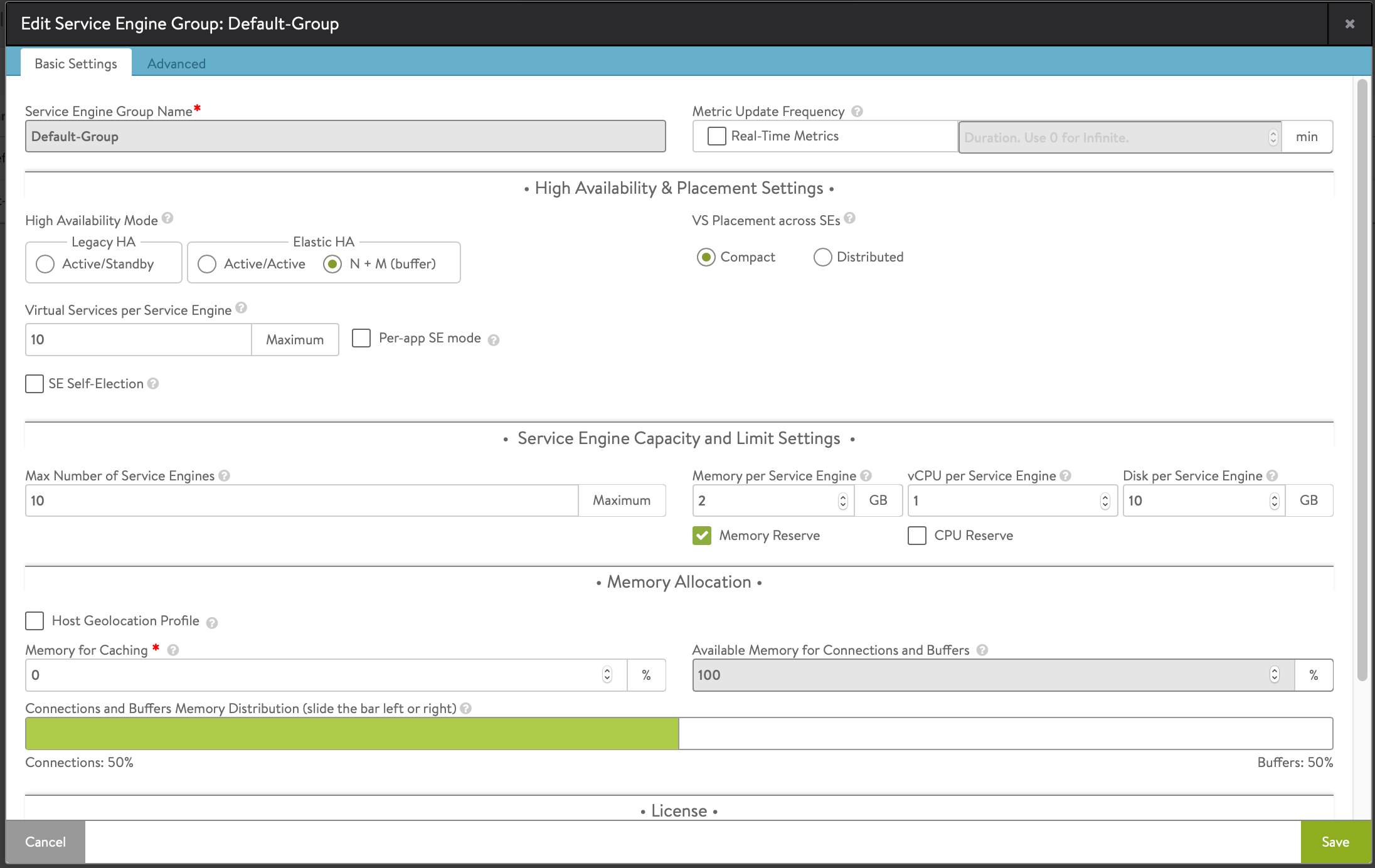This screenshot has height=868, width=1375.
Task: Open help for Connections and Buffers Memory Distribution
Action: click(x=465, y=708)
